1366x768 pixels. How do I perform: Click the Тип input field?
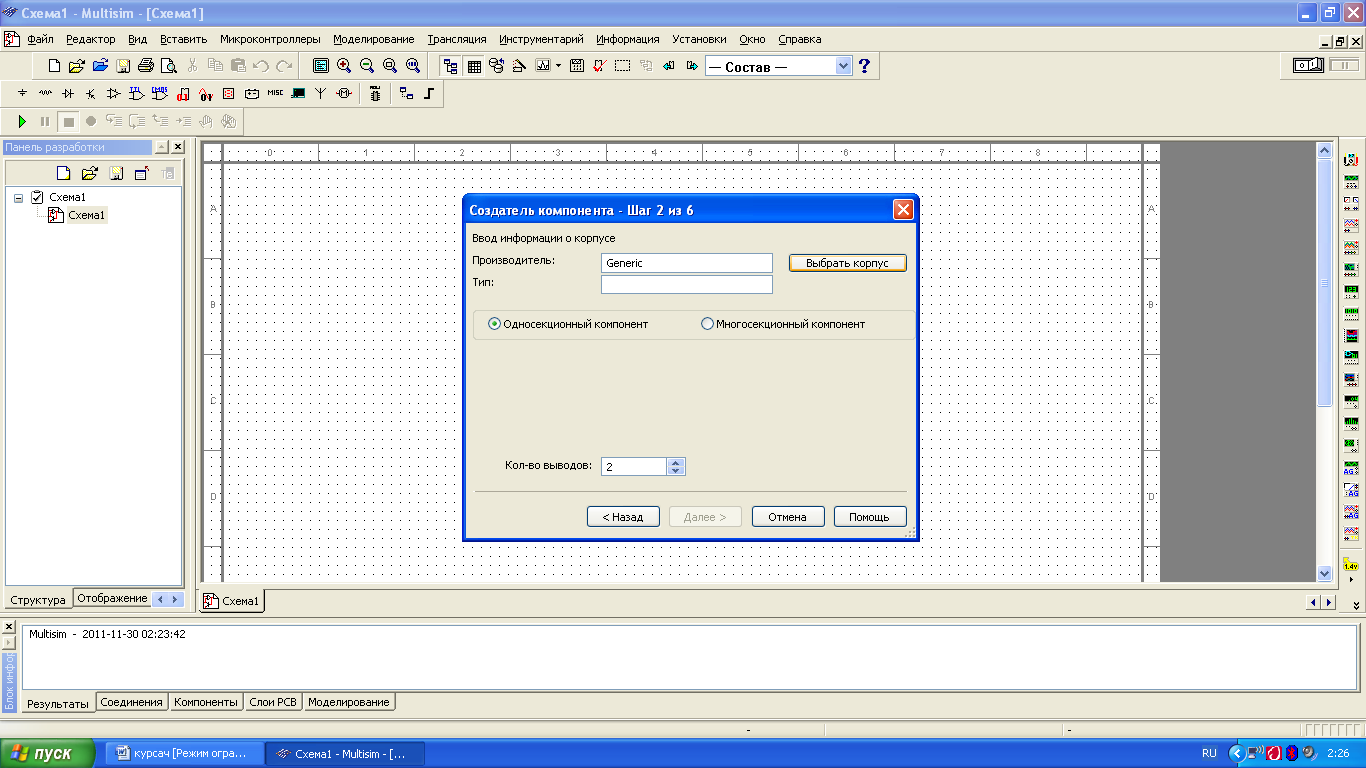pos(687,285)
